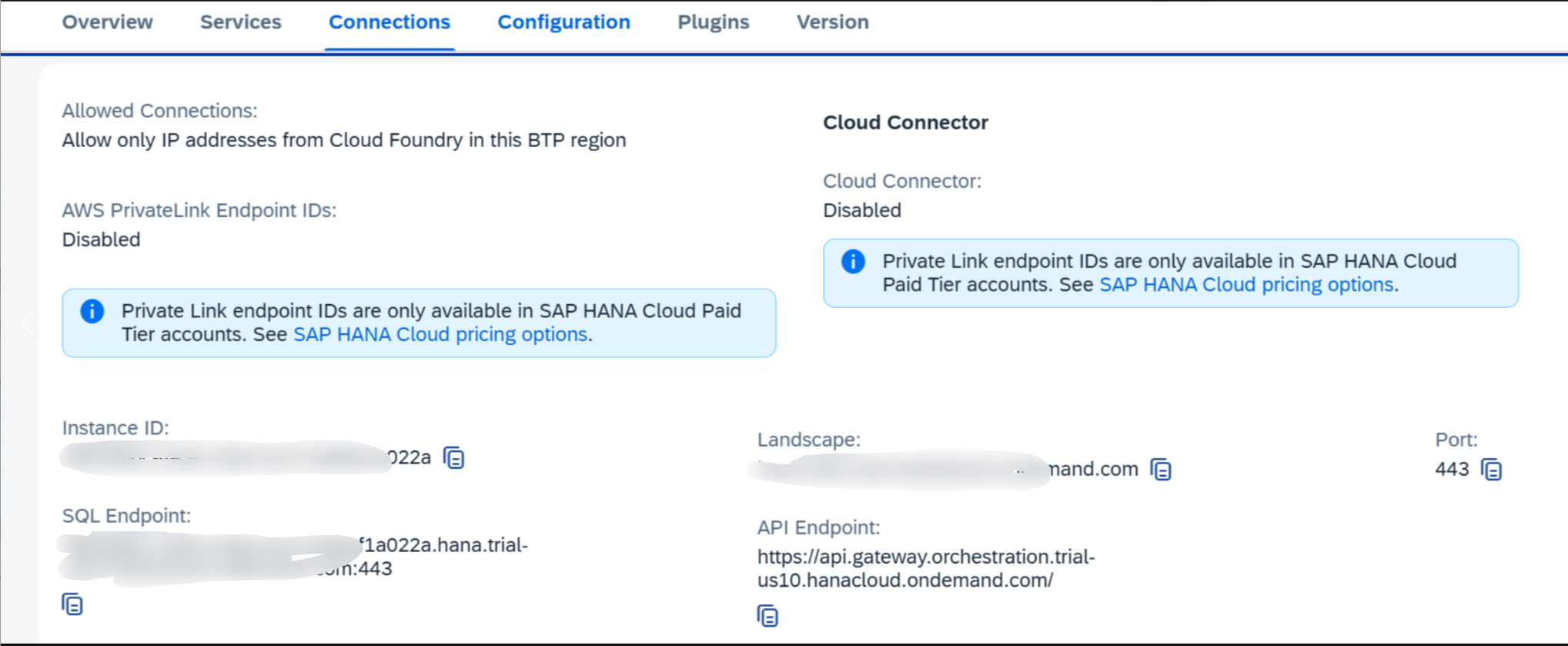Click info icon in AWS PrivateLink notice

[92, 311]
